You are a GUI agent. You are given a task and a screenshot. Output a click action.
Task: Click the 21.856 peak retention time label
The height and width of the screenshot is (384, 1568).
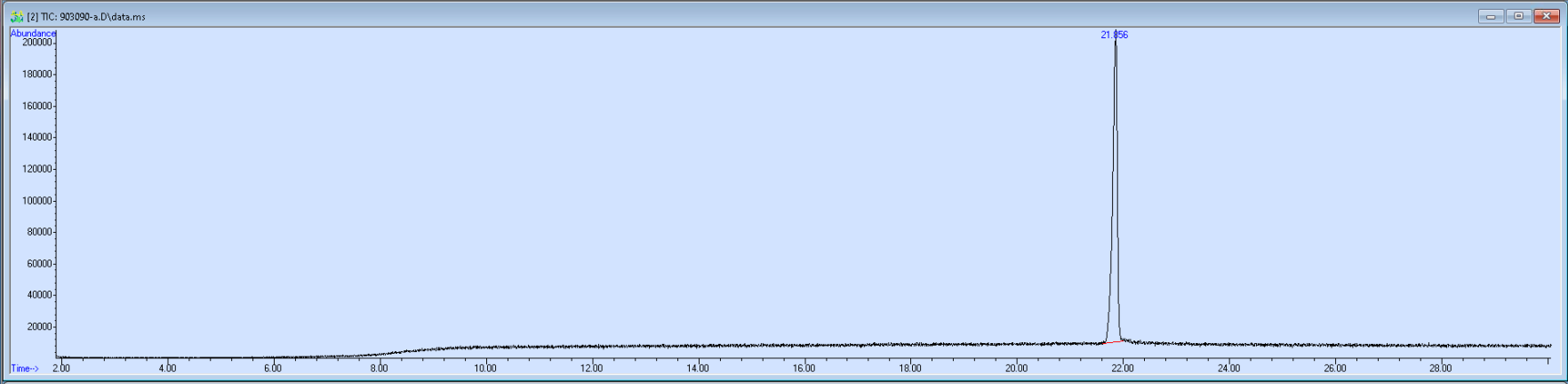[x=1115, y=35]
